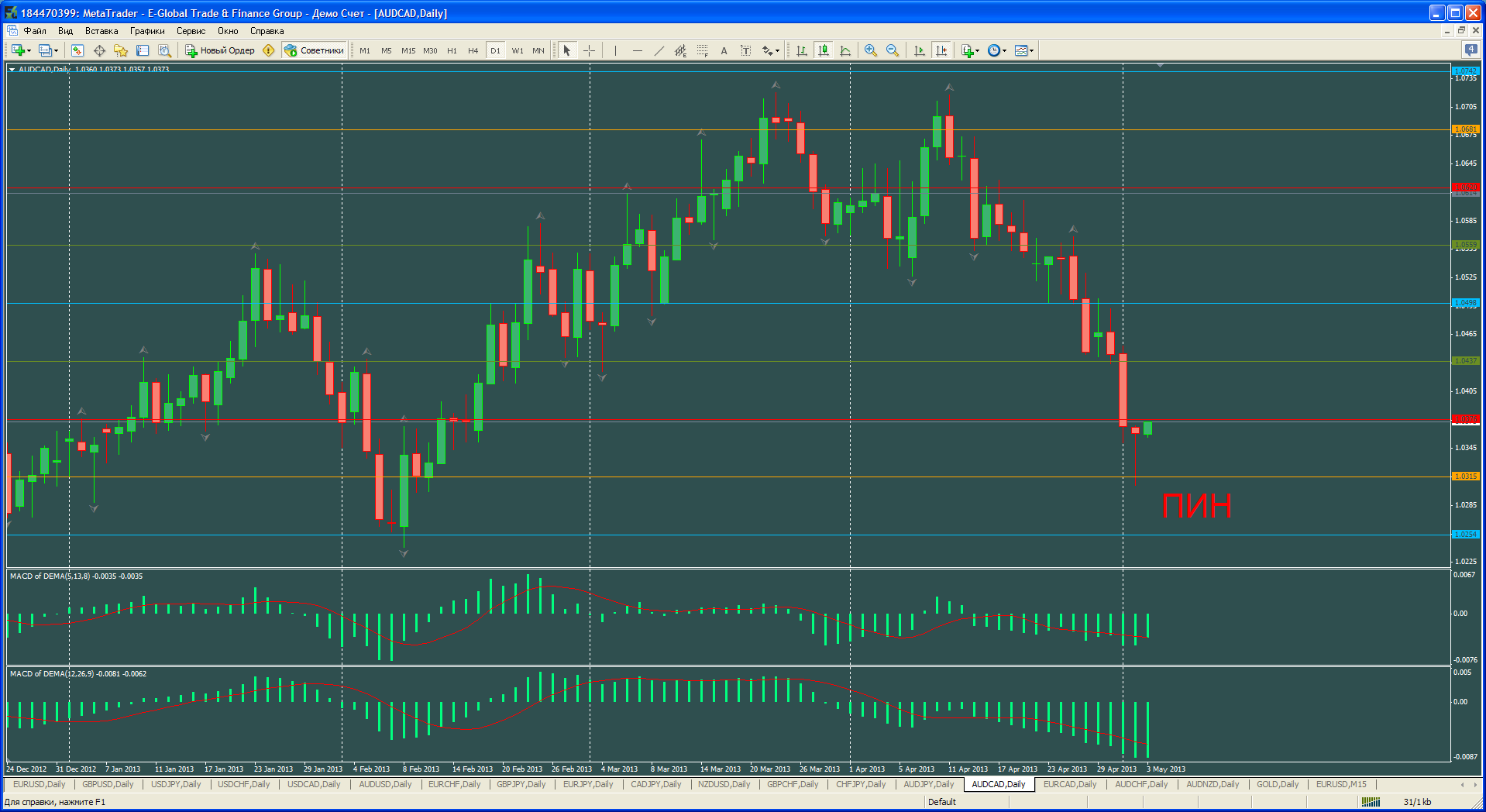Click the clock periods icon
This screenshot has width=1486, height=812.
pyautogui.click(x=994, y=50)
